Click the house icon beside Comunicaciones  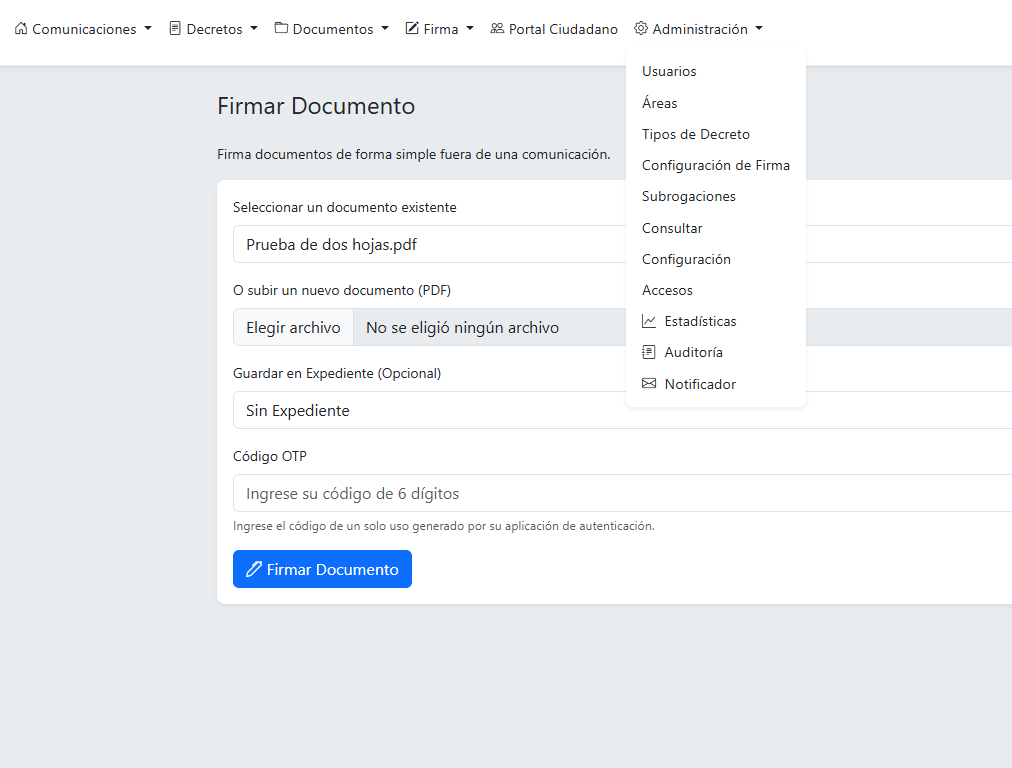(x=21, y=29)
